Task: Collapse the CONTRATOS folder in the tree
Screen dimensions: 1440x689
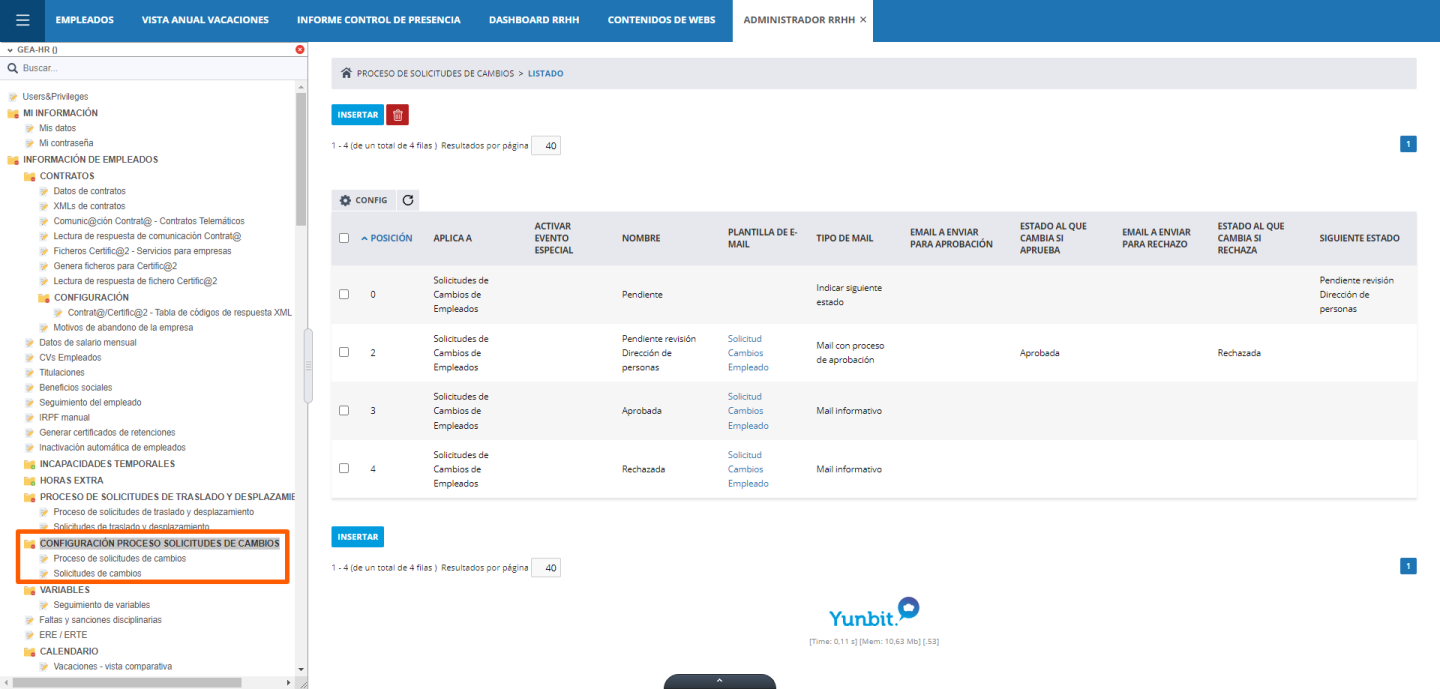Action: (x=30, y=176)
